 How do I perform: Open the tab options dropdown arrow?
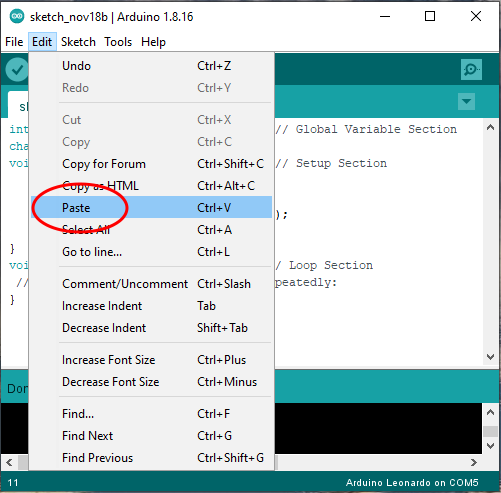tap(466, 101)
